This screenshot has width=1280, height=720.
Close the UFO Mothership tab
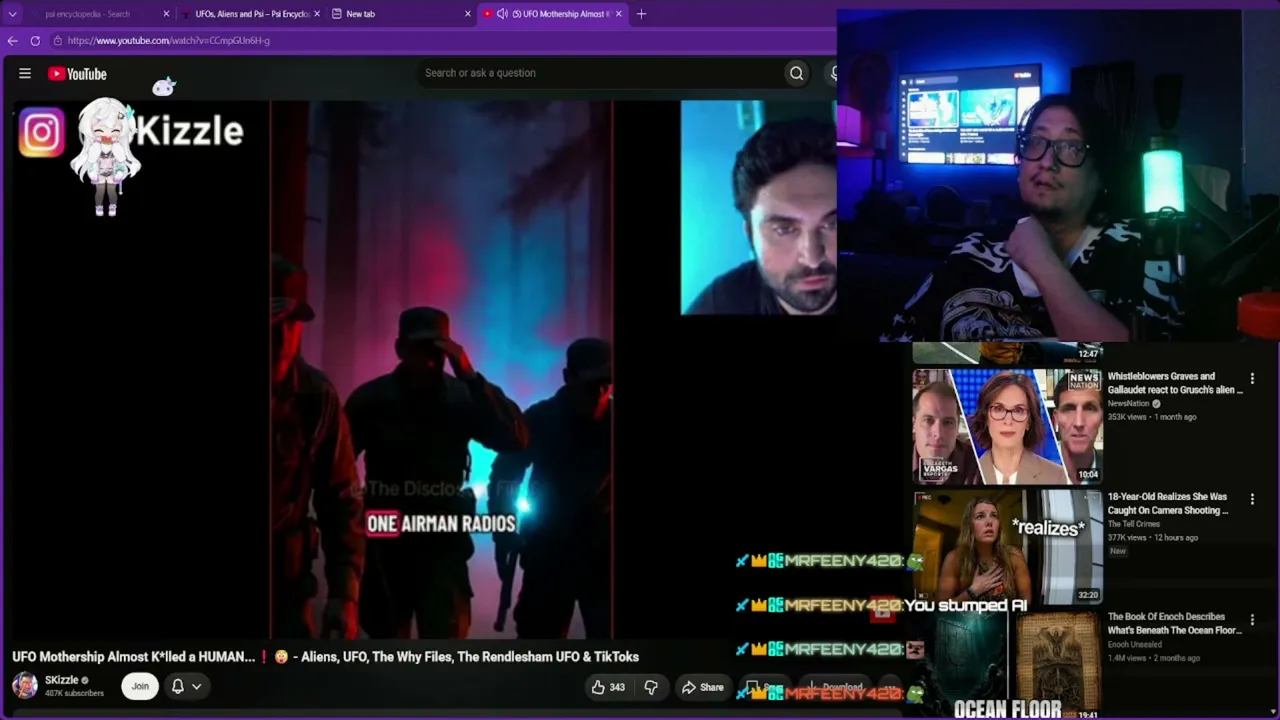click(618, 14)
